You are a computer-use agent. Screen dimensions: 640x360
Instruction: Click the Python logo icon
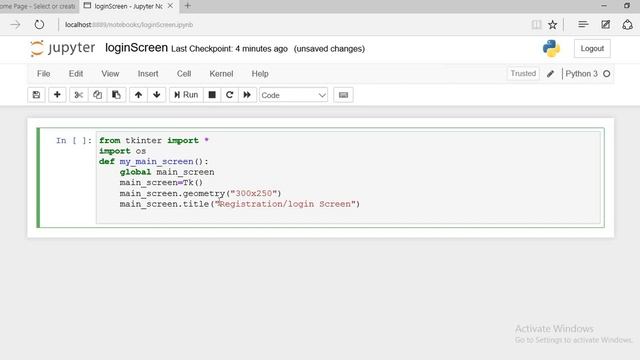pos(551,48)
